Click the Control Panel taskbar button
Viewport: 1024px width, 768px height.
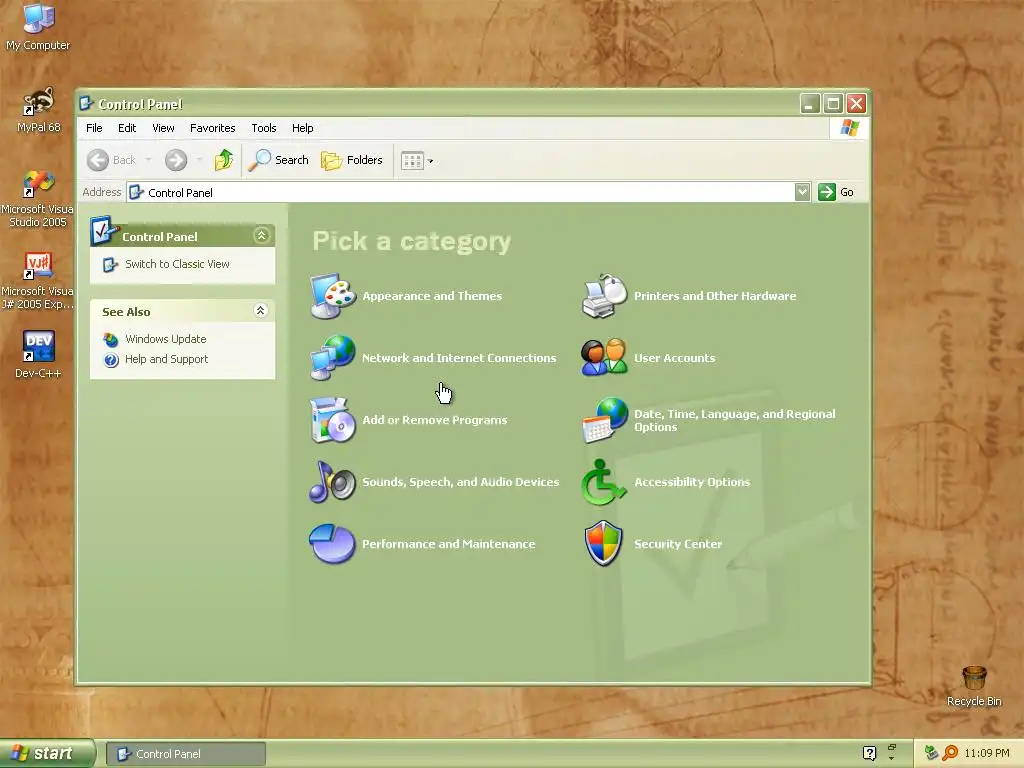pyautogui.click(x=185, y=754)
